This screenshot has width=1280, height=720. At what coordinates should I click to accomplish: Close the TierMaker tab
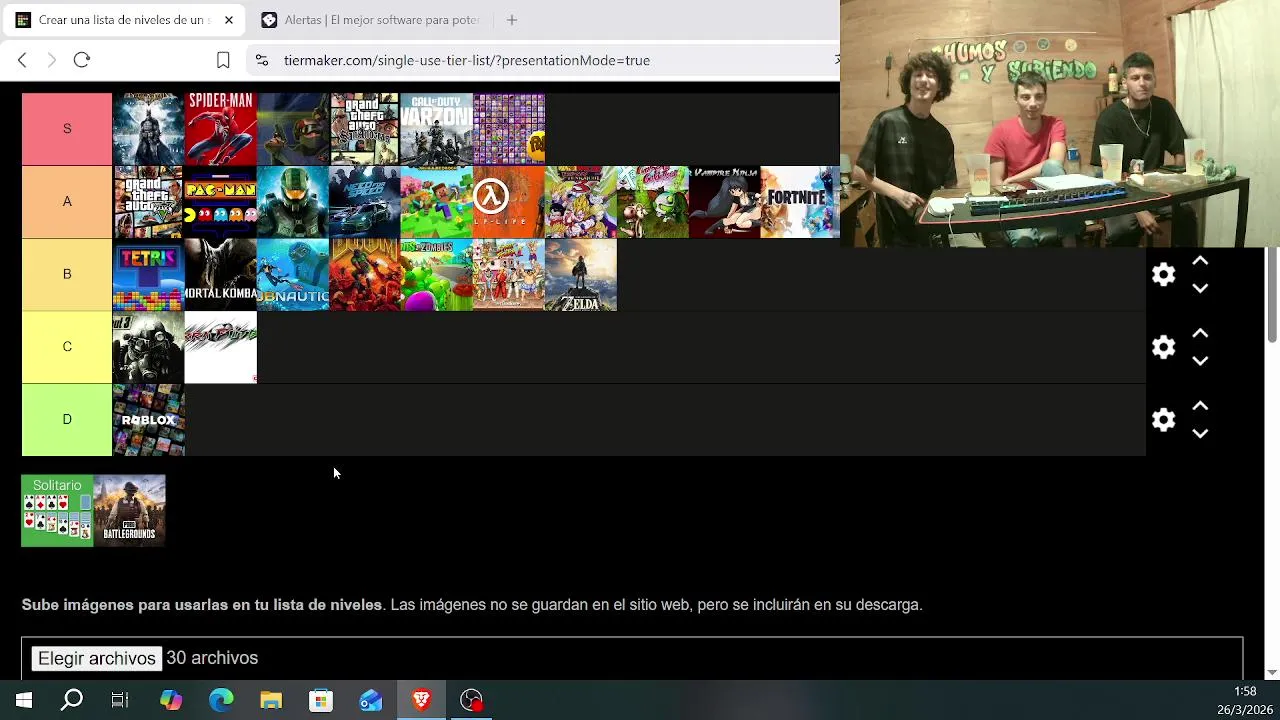click(228, 20)
